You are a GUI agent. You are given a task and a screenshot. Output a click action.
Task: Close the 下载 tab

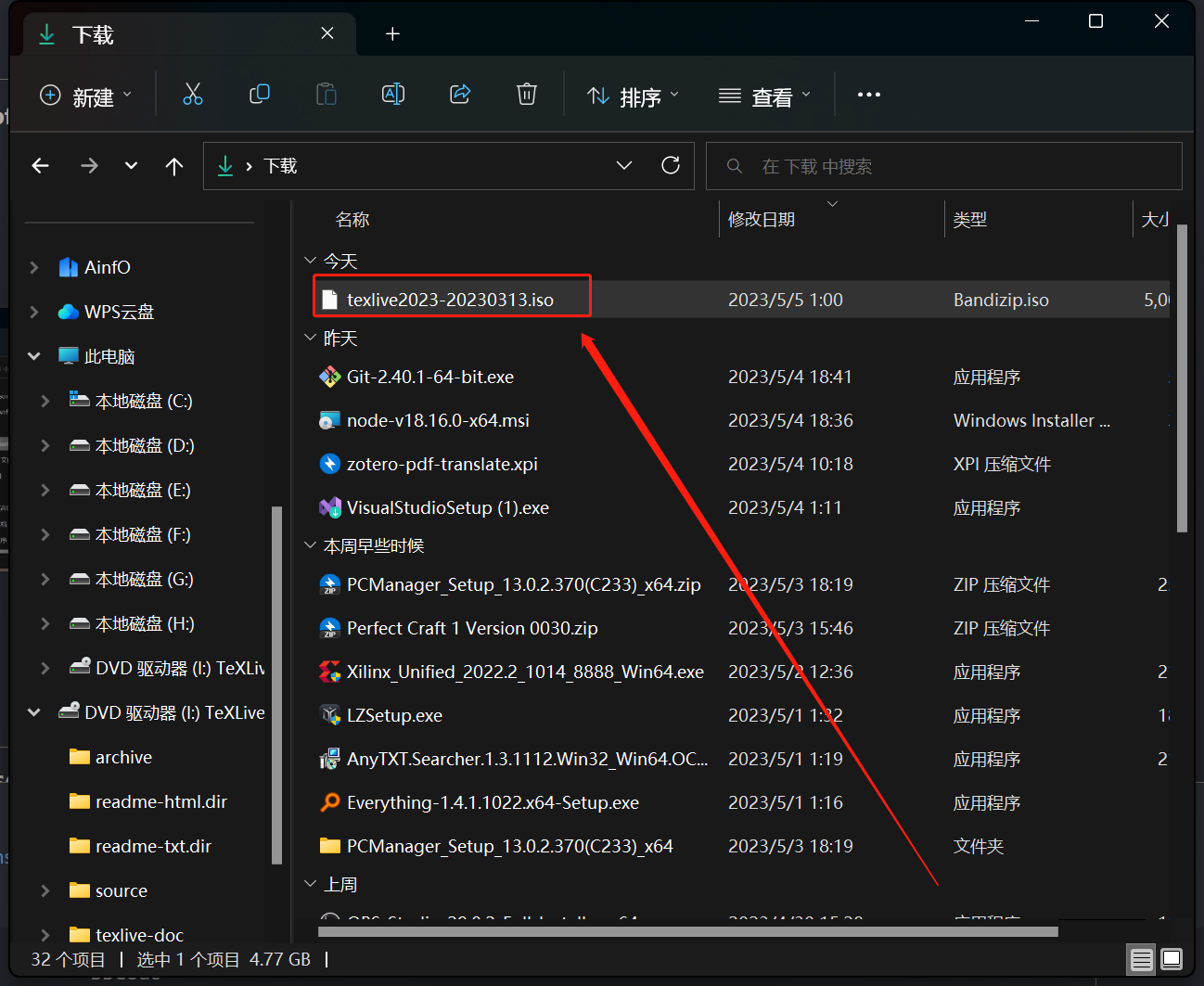pos(327,33)
